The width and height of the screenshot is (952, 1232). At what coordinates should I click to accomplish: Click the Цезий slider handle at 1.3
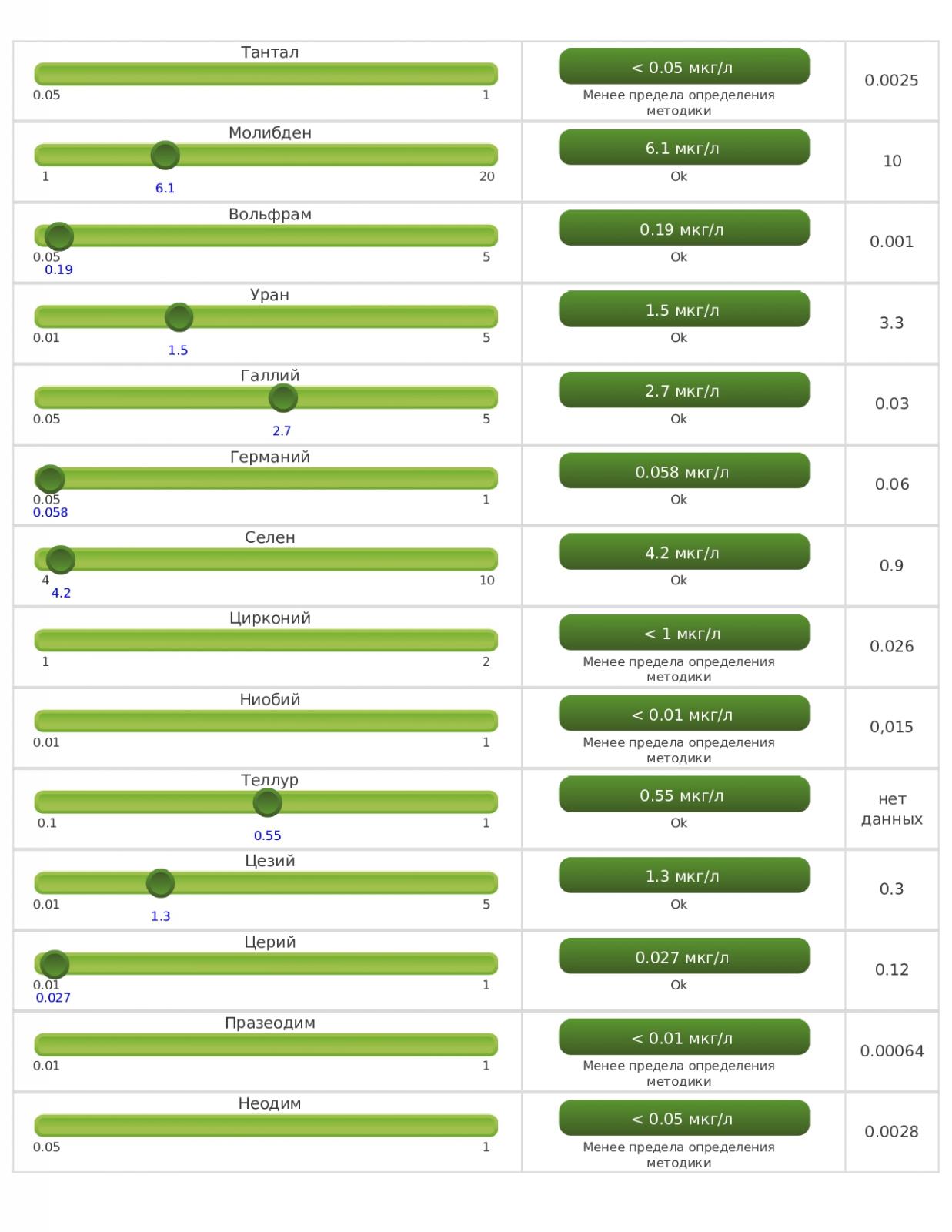coord(160,883)
